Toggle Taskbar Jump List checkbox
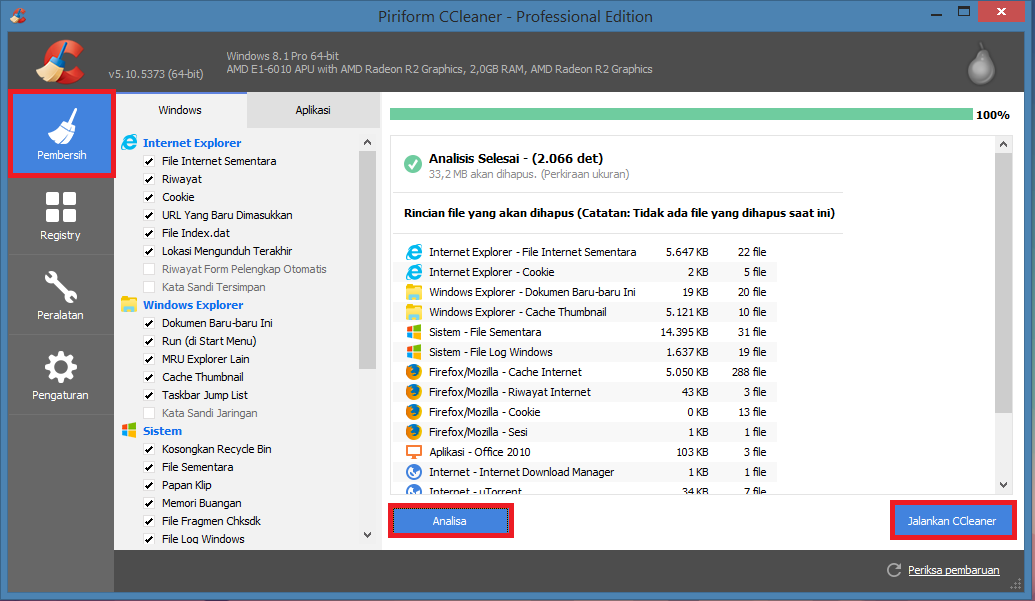The height and width of the screenshot is (601, 1035). [149, 395]
